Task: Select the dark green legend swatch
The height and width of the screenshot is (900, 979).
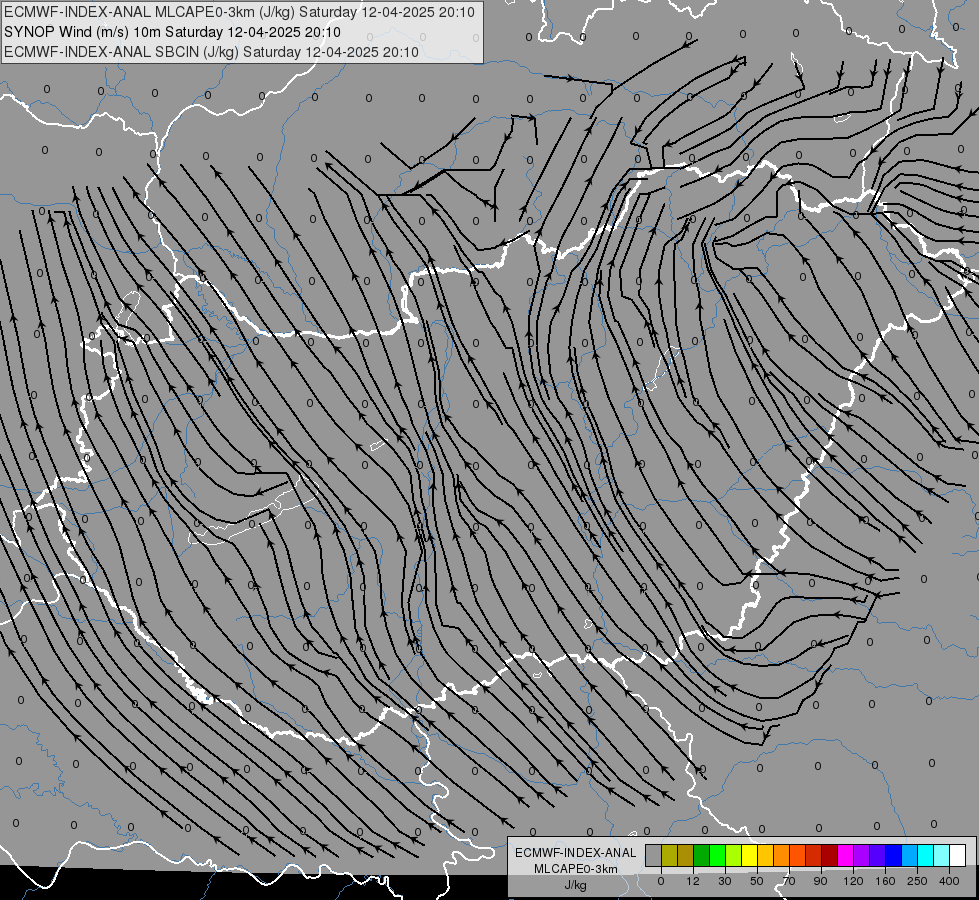Action: [702, 855]
